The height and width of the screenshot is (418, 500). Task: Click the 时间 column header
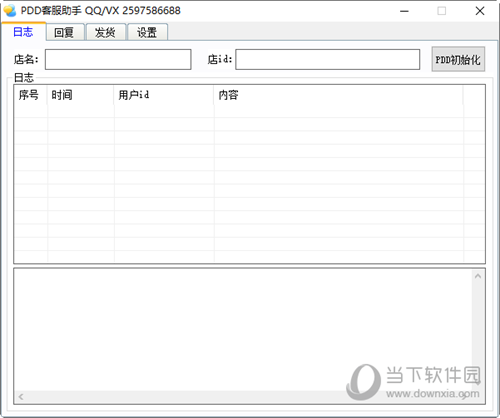[x=81, y=95]
